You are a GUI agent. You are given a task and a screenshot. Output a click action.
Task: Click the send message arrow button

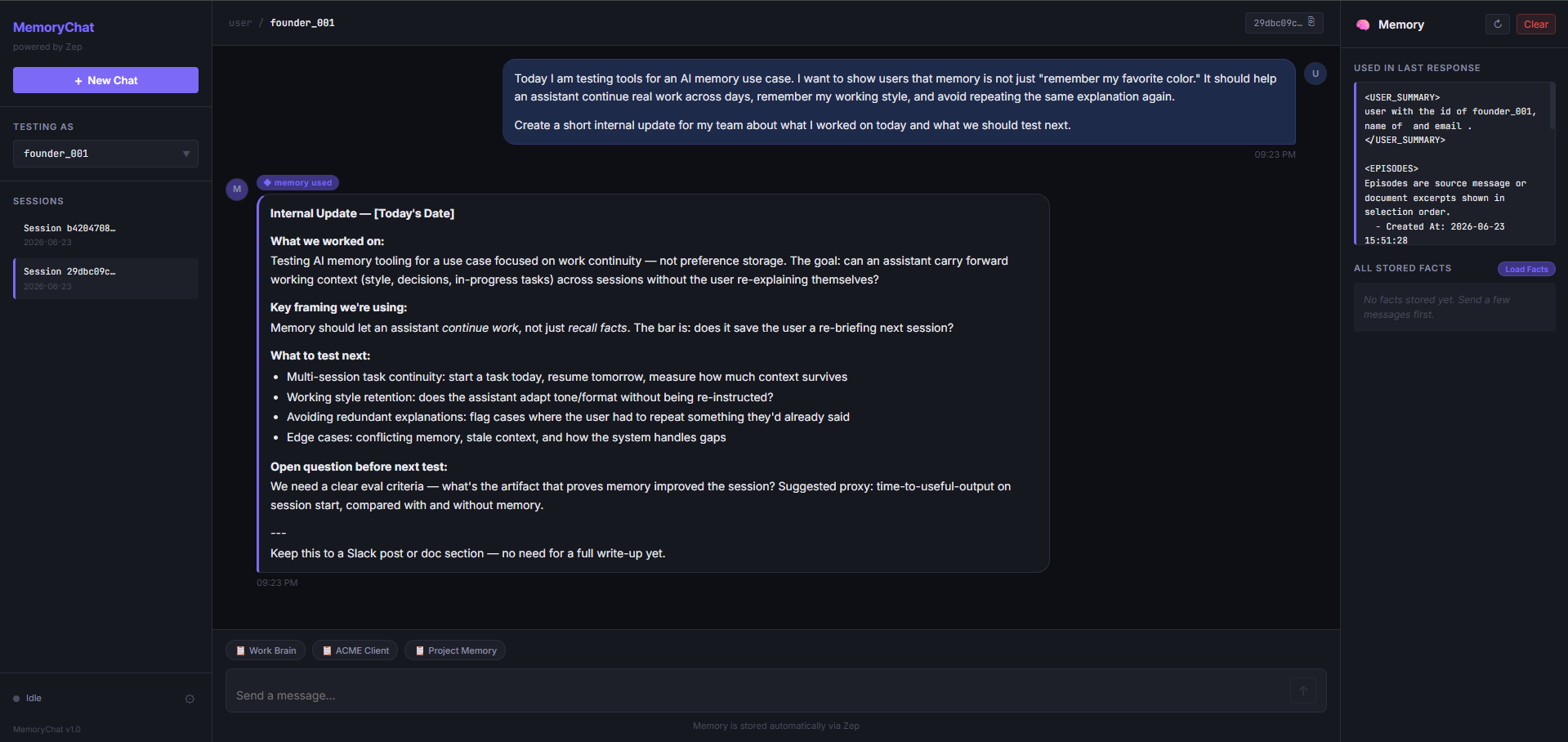pos(1303,691)
